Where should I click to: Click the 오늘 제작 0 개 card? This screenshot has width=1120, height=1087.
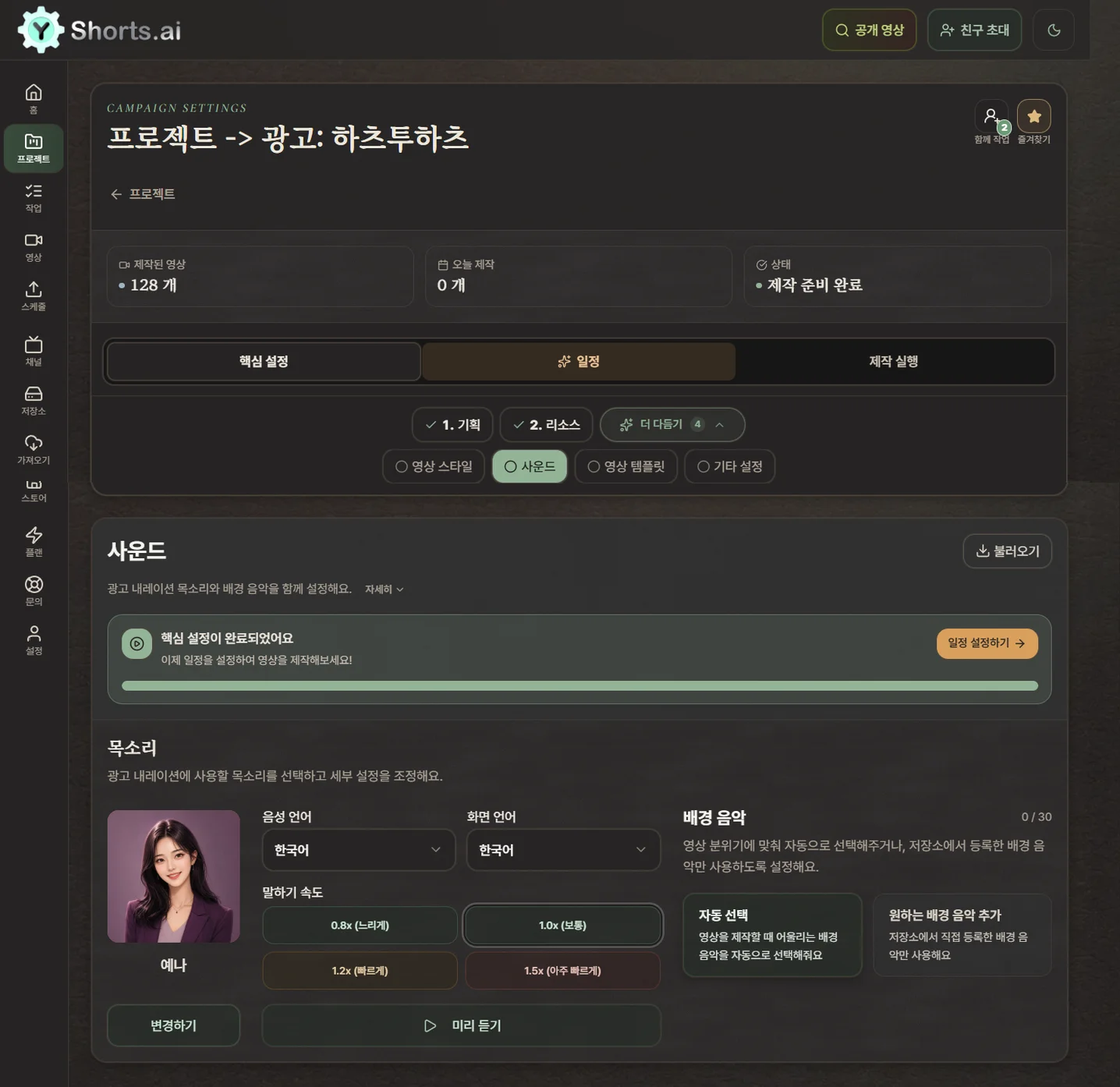pyautogui.click(x=579, y=276)
